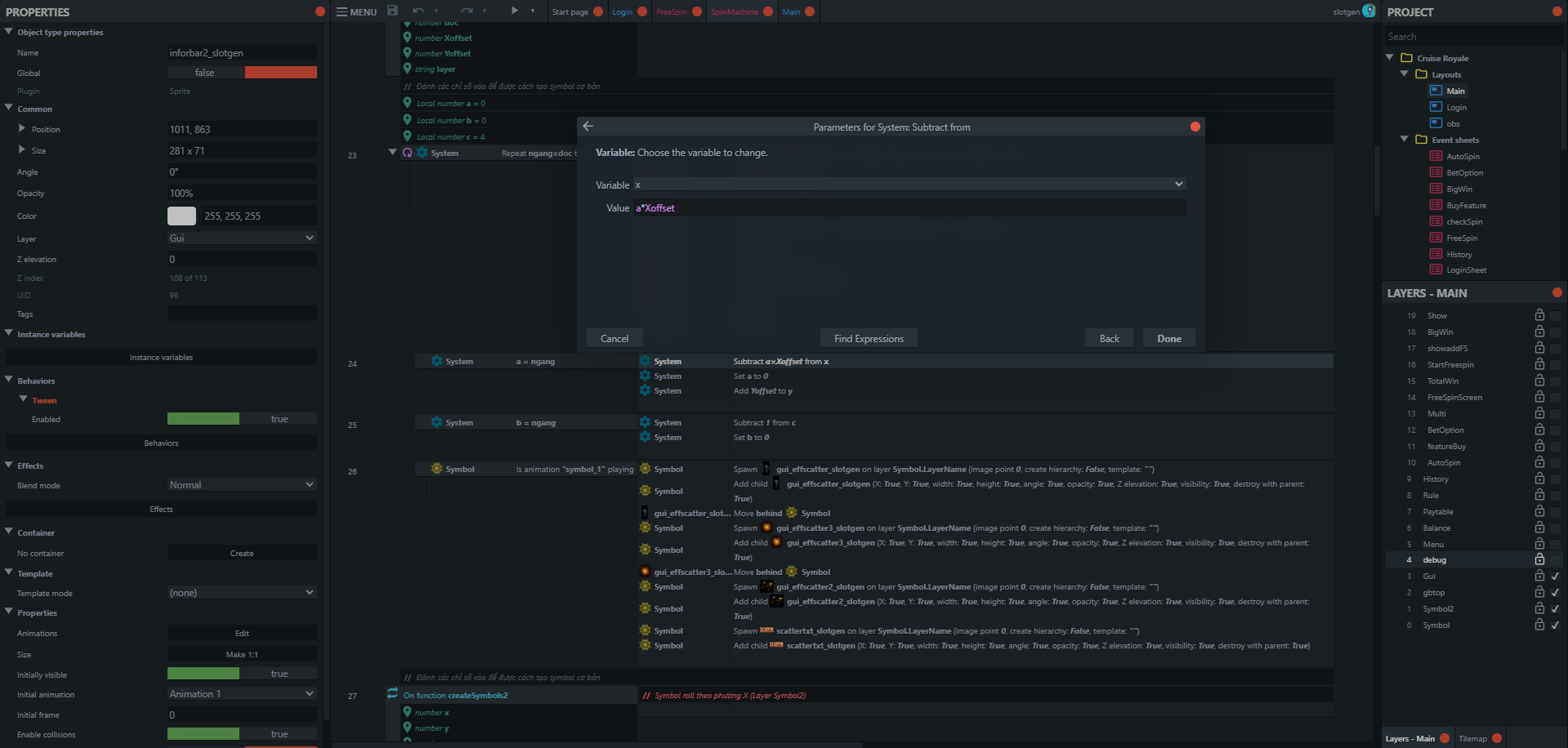
Task: Collapse the Event sheets folder
Action: (x=1405, y=139)
